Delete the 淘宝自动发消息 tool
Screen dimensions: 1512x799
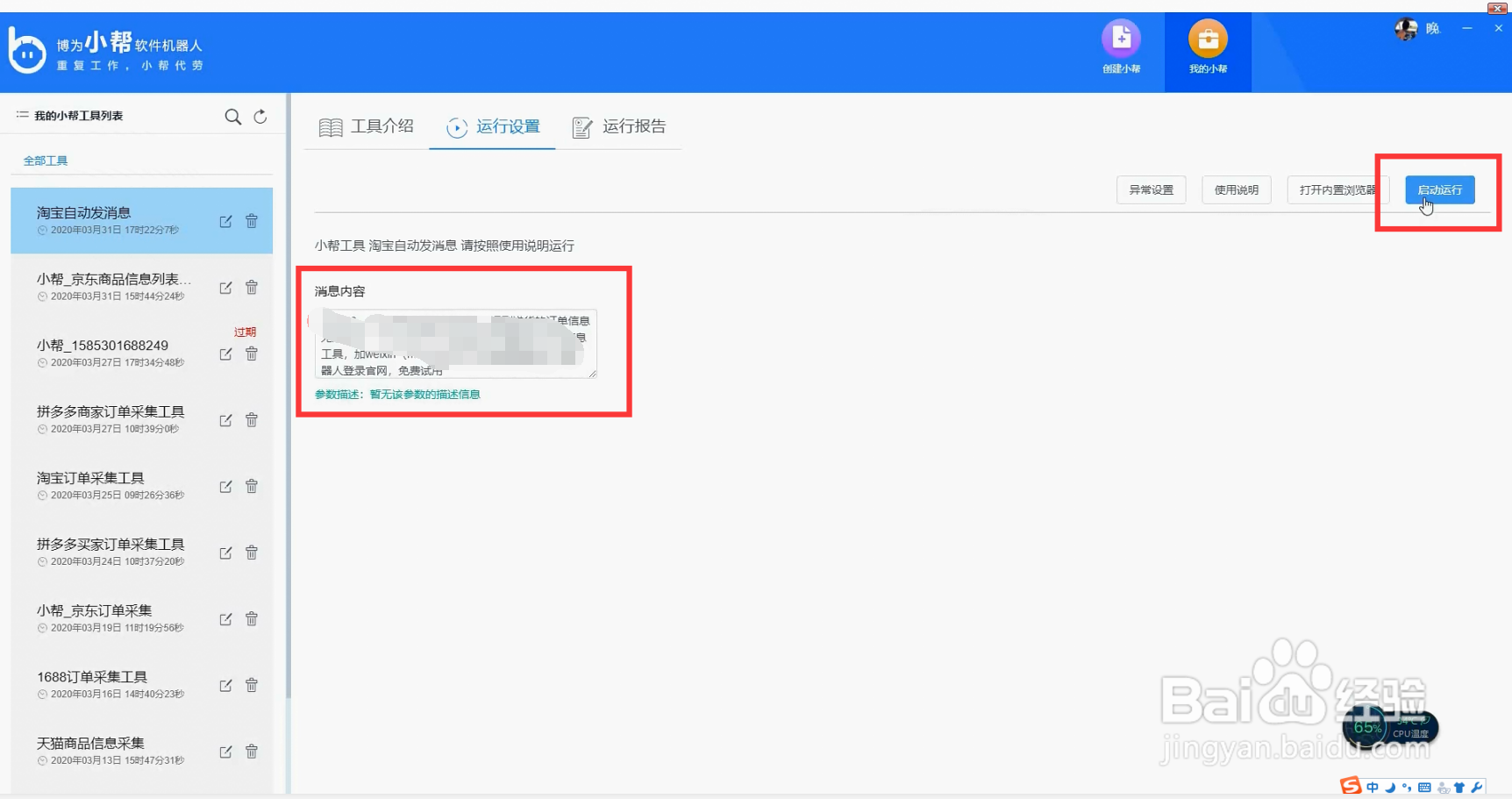(252, 221)
